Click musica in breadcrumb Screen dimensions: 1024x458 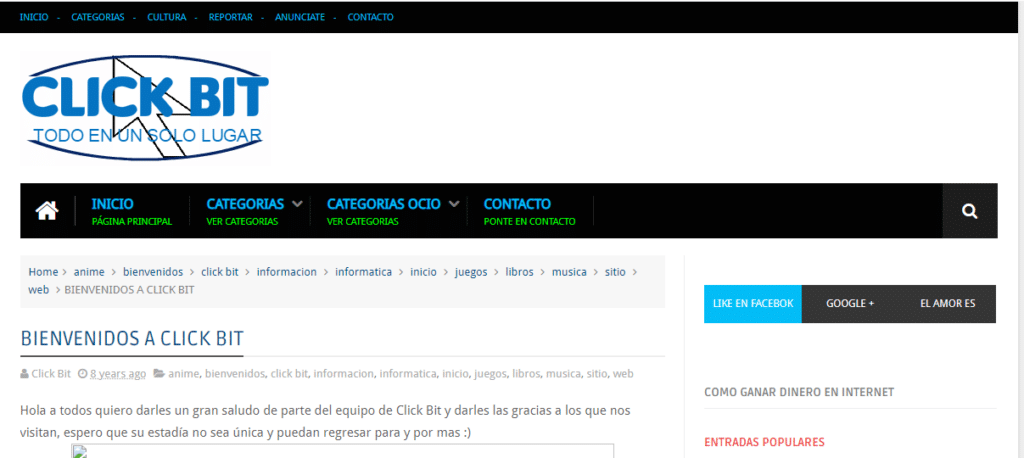569,272
